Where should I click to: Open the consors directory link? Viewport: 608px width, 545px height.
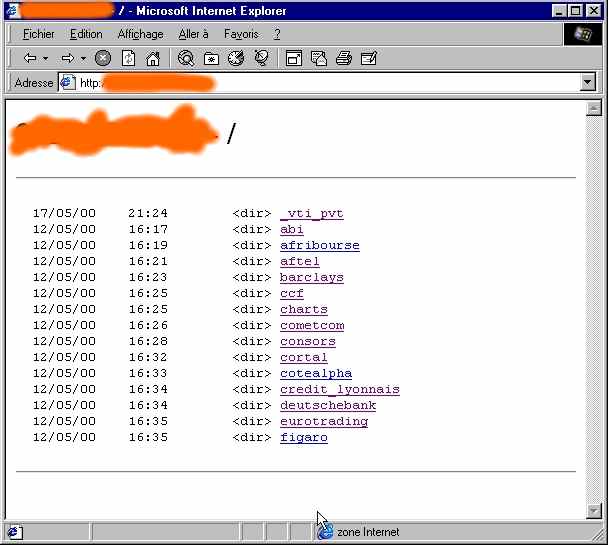point(308,341)
